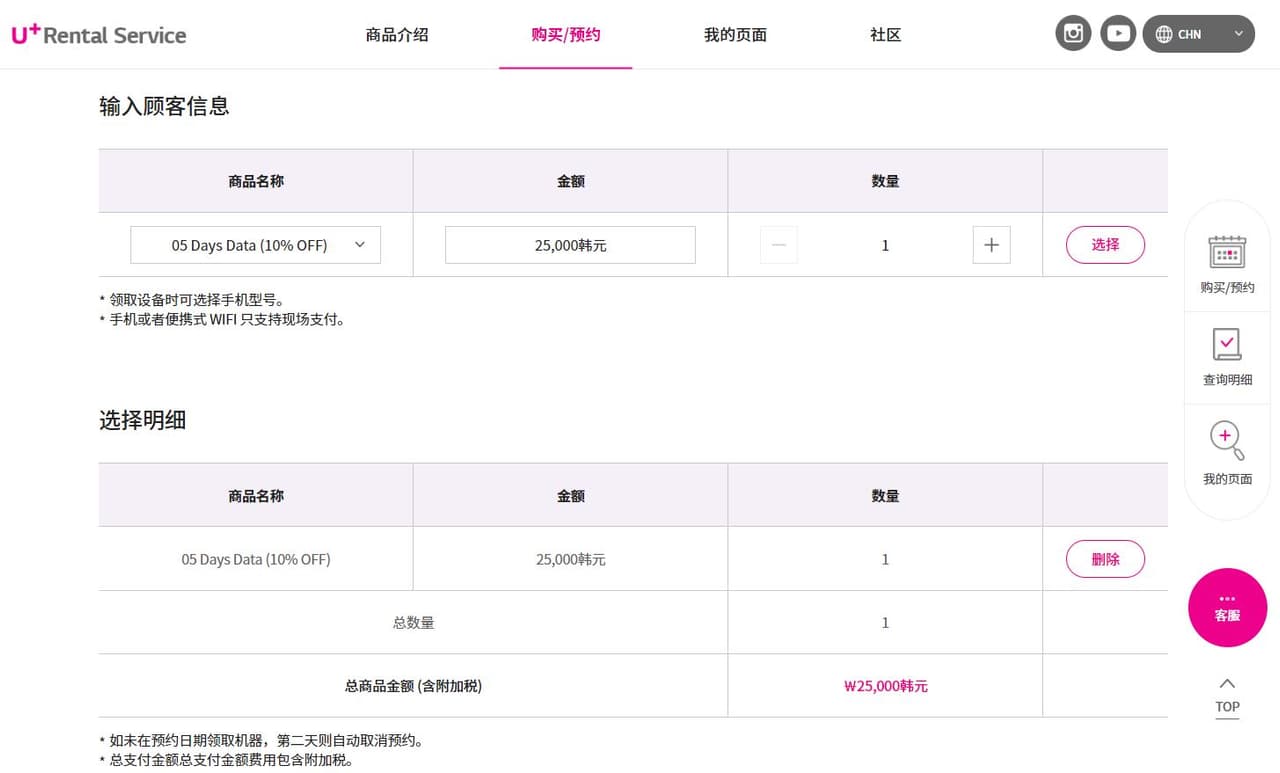Click the 选择 button
Image resolution: width=1280 pixels, height=773 pixels.
click(x=1105, y=245)
